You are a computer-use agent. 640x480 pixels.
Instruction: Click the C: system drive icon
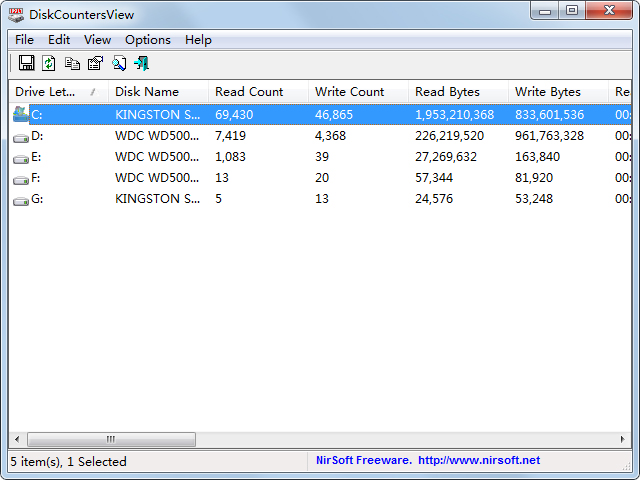[x=20, y=114]
